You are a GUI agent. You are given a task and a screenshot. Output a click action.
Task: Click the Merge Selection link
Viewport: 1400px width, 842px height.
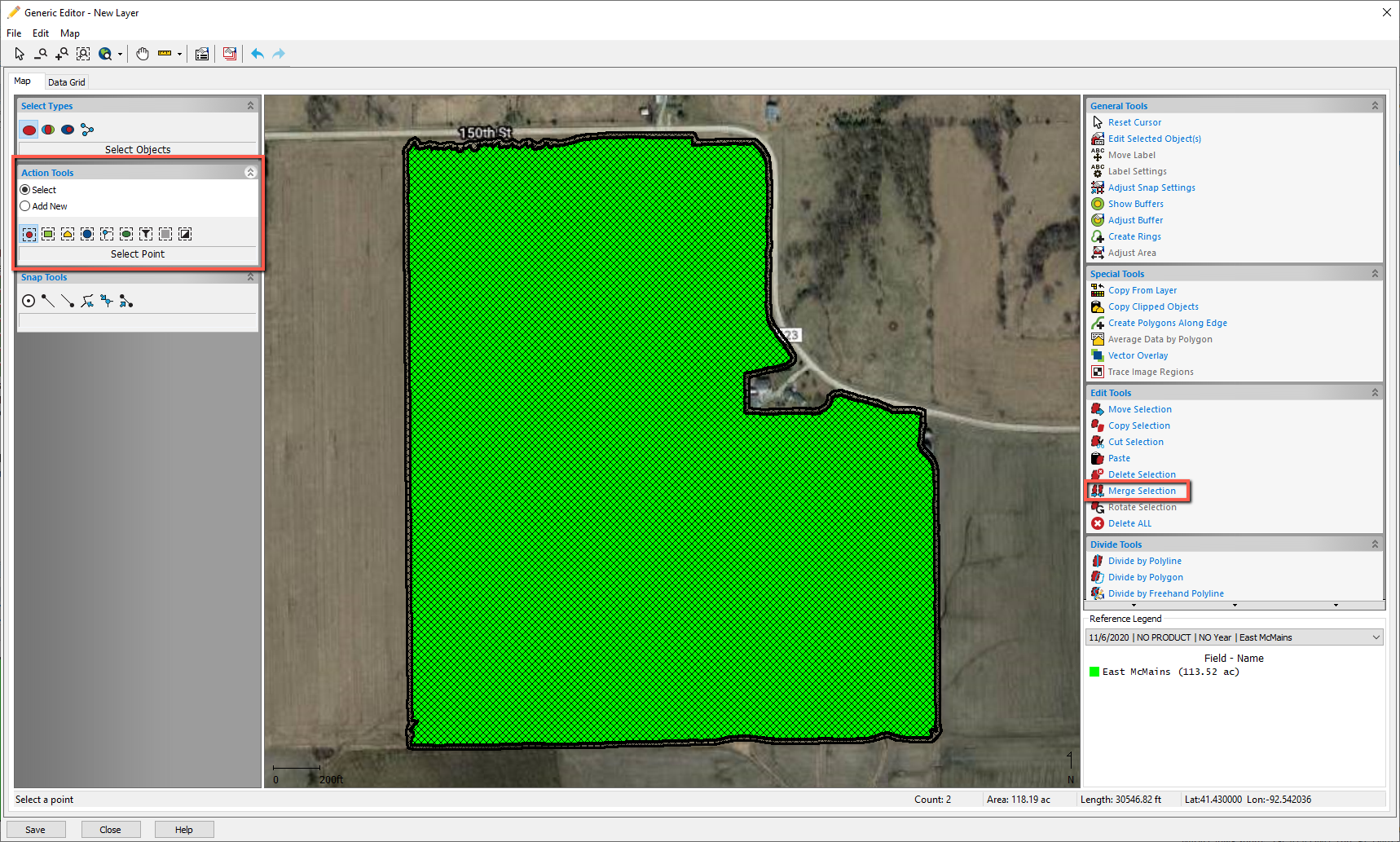pyautogui.click(x=1142, y=491)
